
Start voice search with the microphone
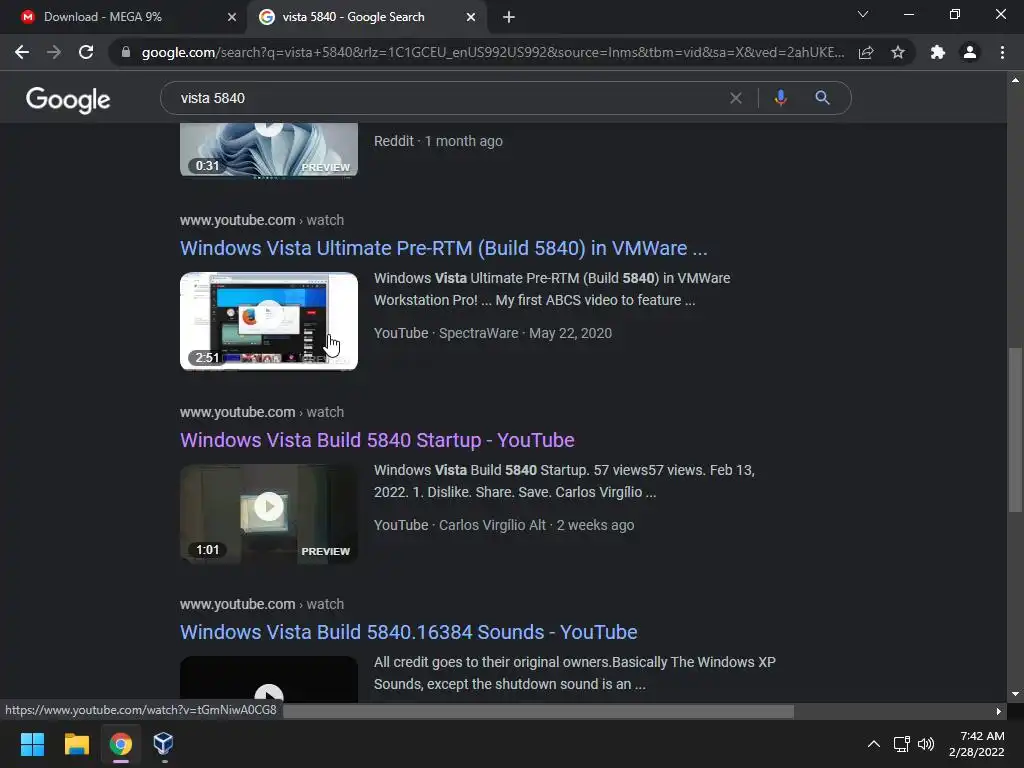[x=780, y=98]
